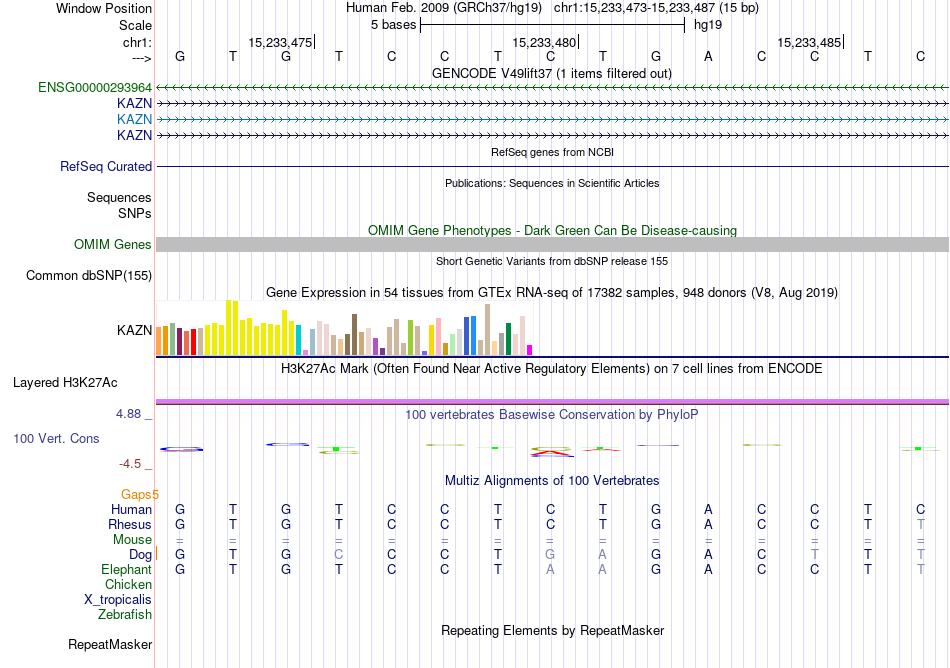
Task: Click 'Basewise Conservation by PhyloP' title
Action: click(x=551, y=415)
